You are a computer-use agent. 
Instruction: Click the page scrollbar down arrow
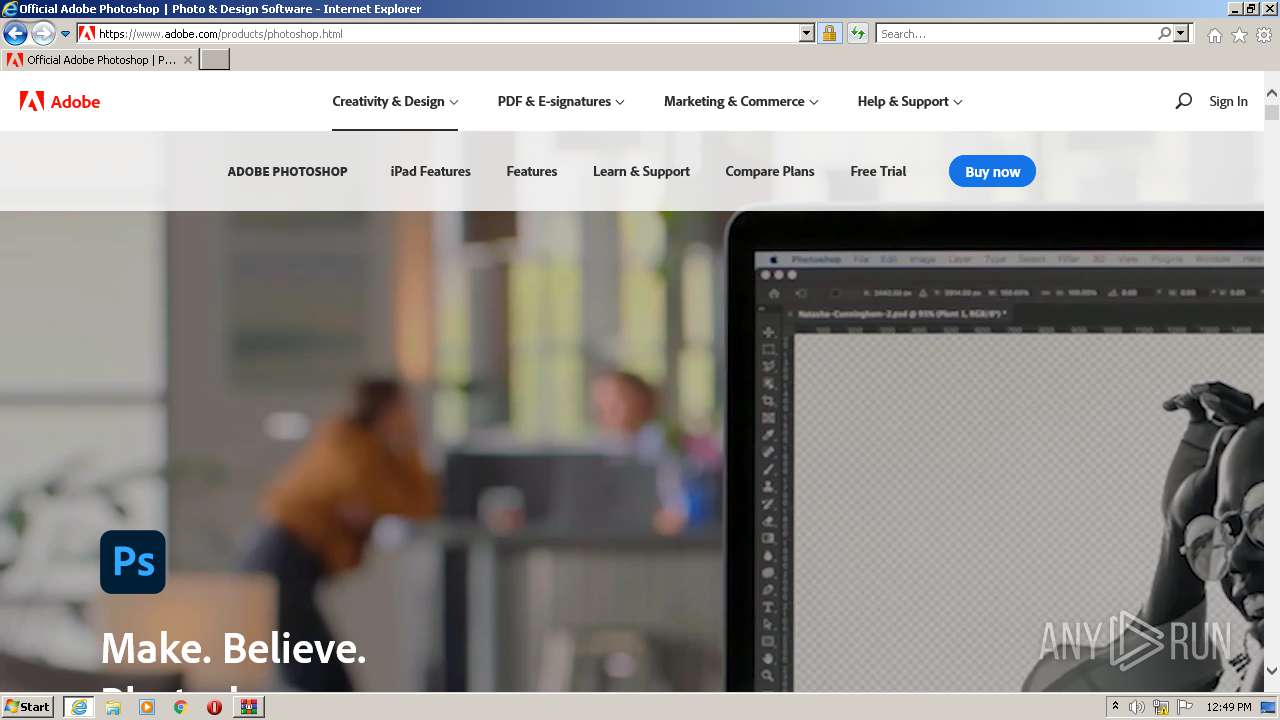pyautogui.click(x=1272, y=671)
